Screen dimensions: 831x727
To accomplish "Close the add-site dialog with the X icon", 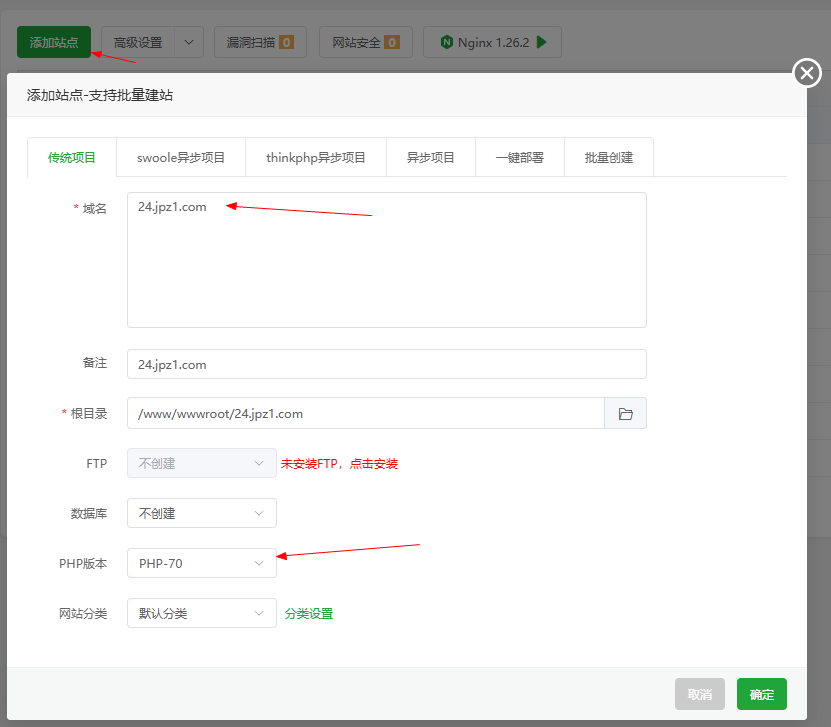I will 807,73.
